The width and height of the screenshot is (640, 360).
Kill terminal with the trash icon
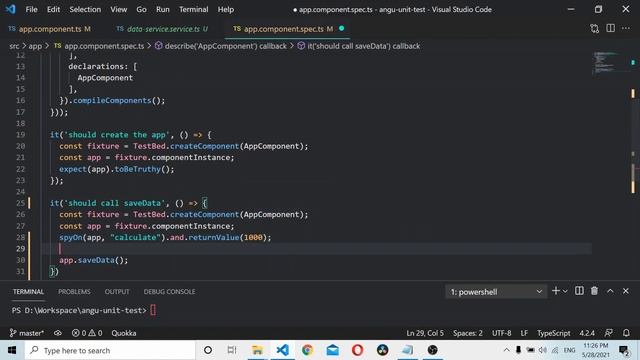point(594,291)
